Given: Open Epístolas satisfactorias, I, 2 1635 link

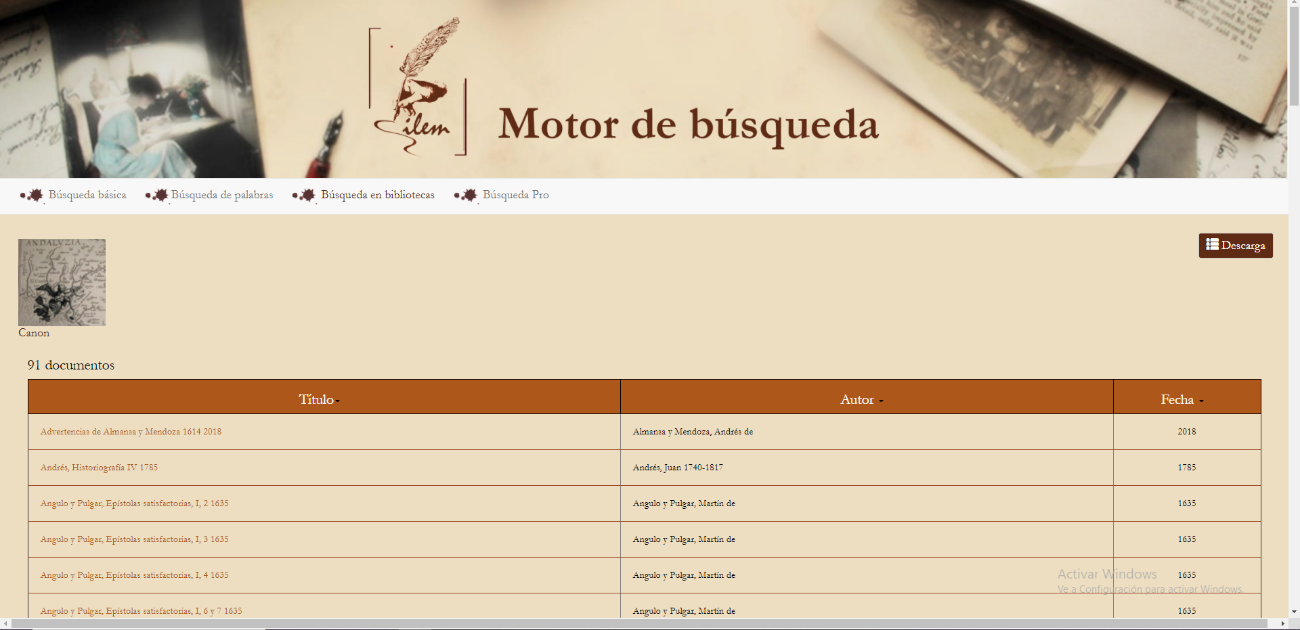Looking at the screenshot, I should (x=134, y=503).
